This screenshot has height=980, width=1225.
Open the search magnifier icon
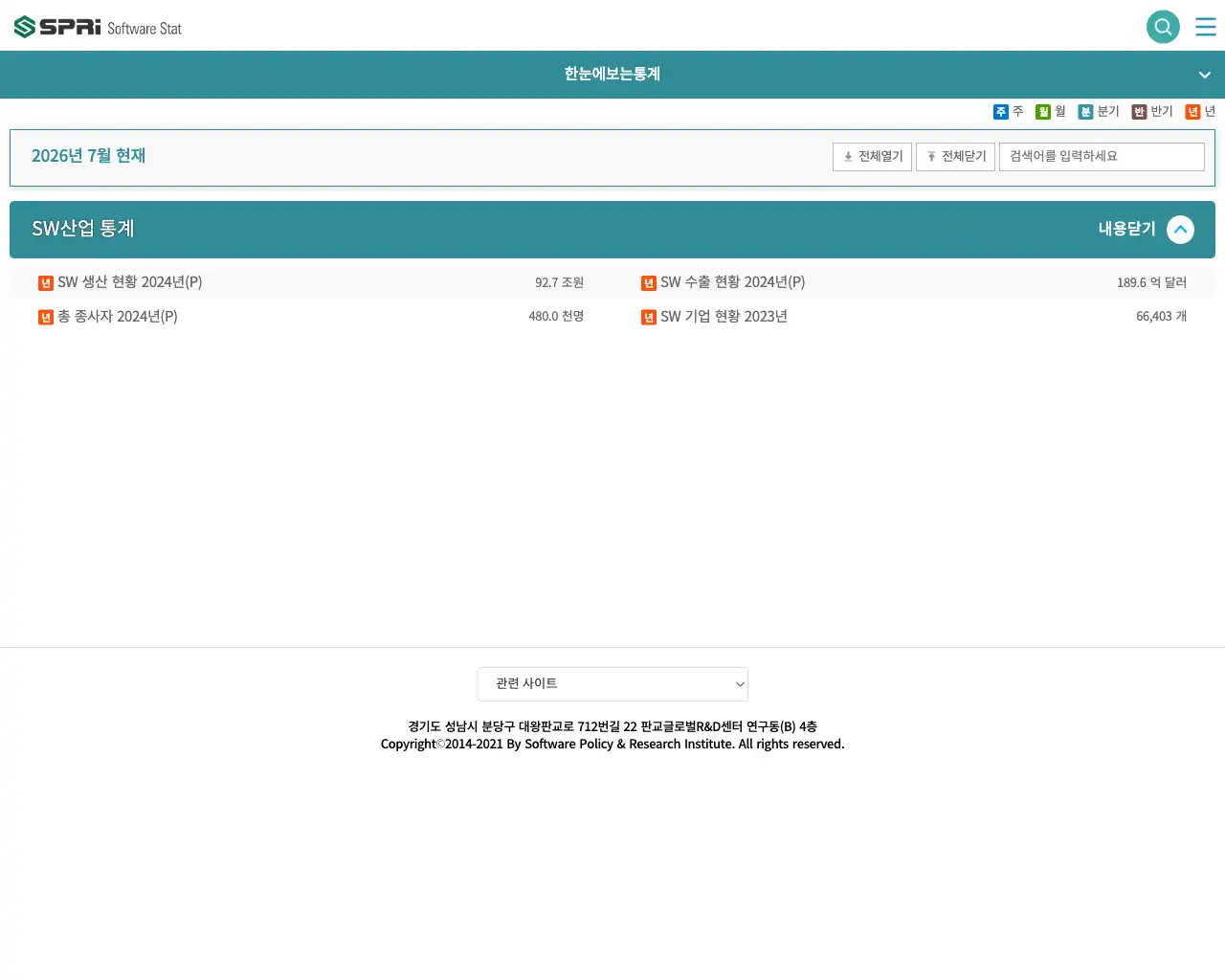[x=1163, y=27]
